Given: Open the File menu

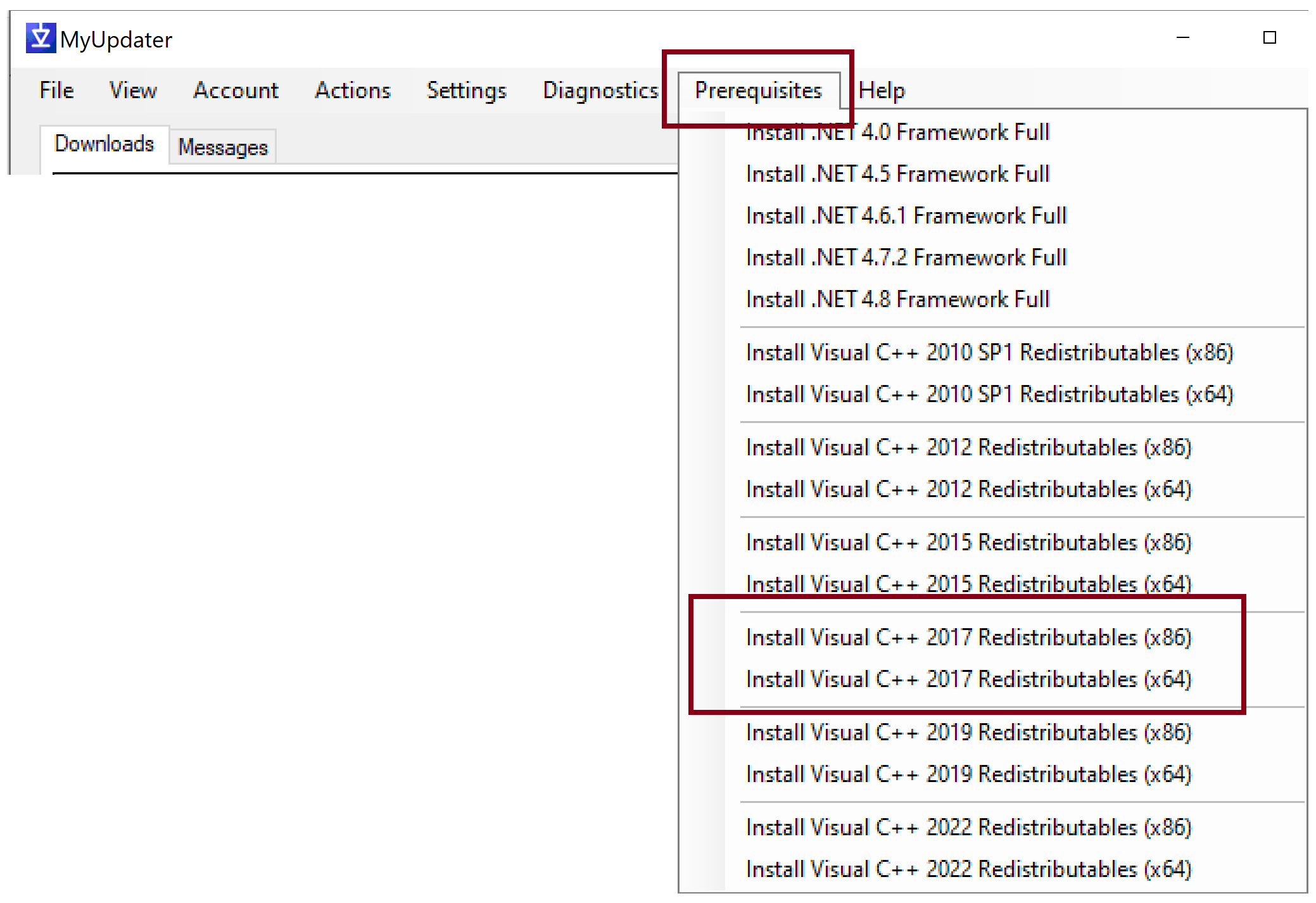Looking at the screenshot, I should 56,90.
